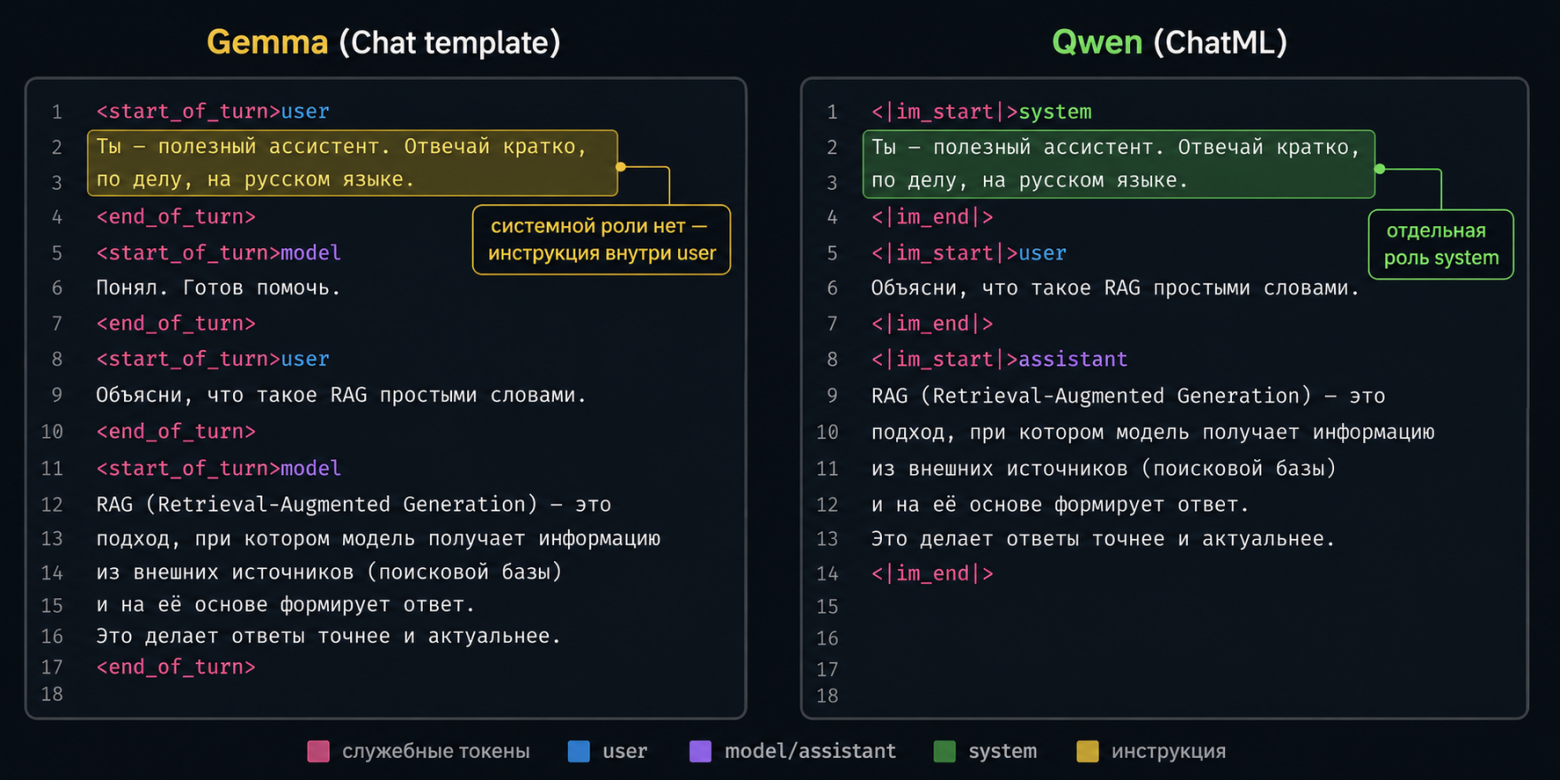Click the yellow callout системной роли нет

[x=601, y=240]
